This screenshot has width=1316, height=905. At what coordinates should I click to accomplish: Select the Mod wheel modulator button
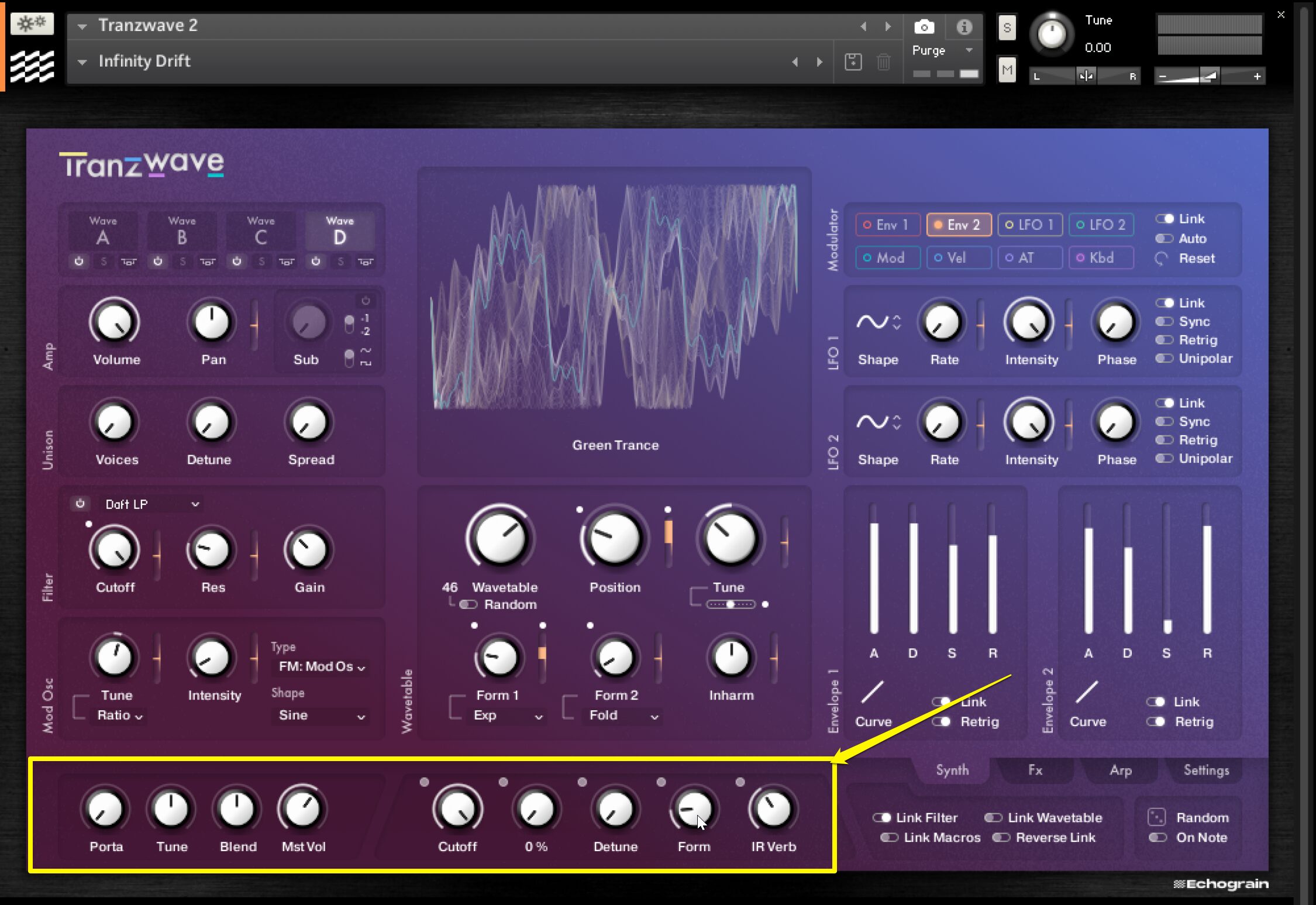click(888, 258)
